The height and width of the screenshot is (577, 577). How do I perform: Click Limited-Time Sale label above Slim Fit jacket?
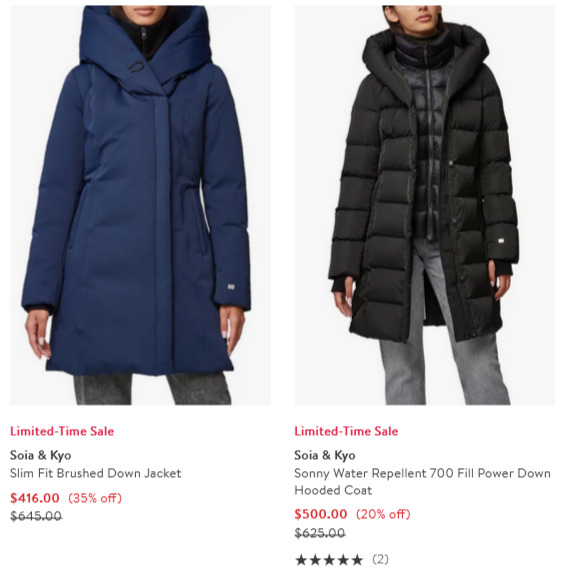coord(62,431)
